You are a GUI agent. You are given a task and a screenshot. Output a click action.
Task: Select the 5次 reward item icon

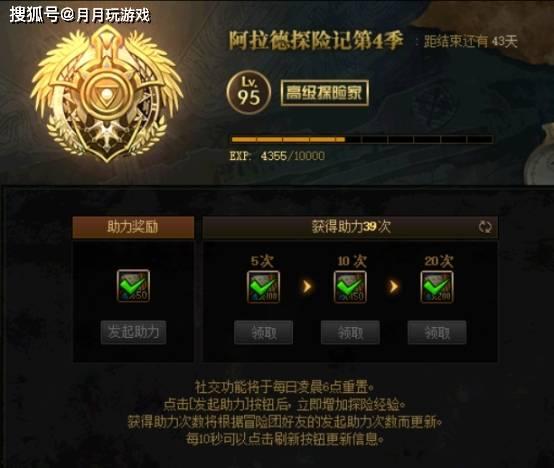pyautogui.click(x=263, y=287)
